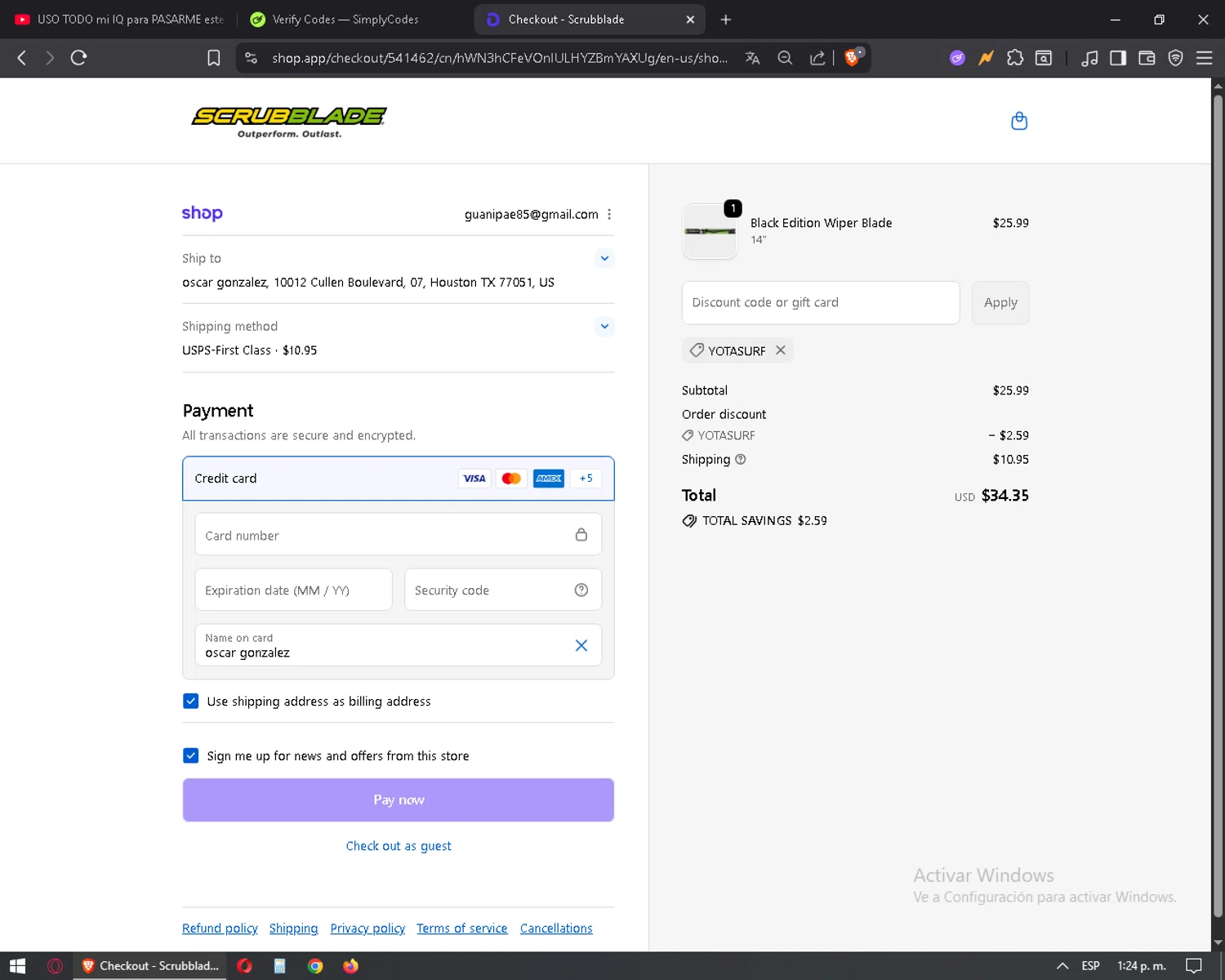The height and width of the screenshot is (980, 1225).
Task: Open the browser extensions puzzle icon
Action: click(x=1015, y=58)
